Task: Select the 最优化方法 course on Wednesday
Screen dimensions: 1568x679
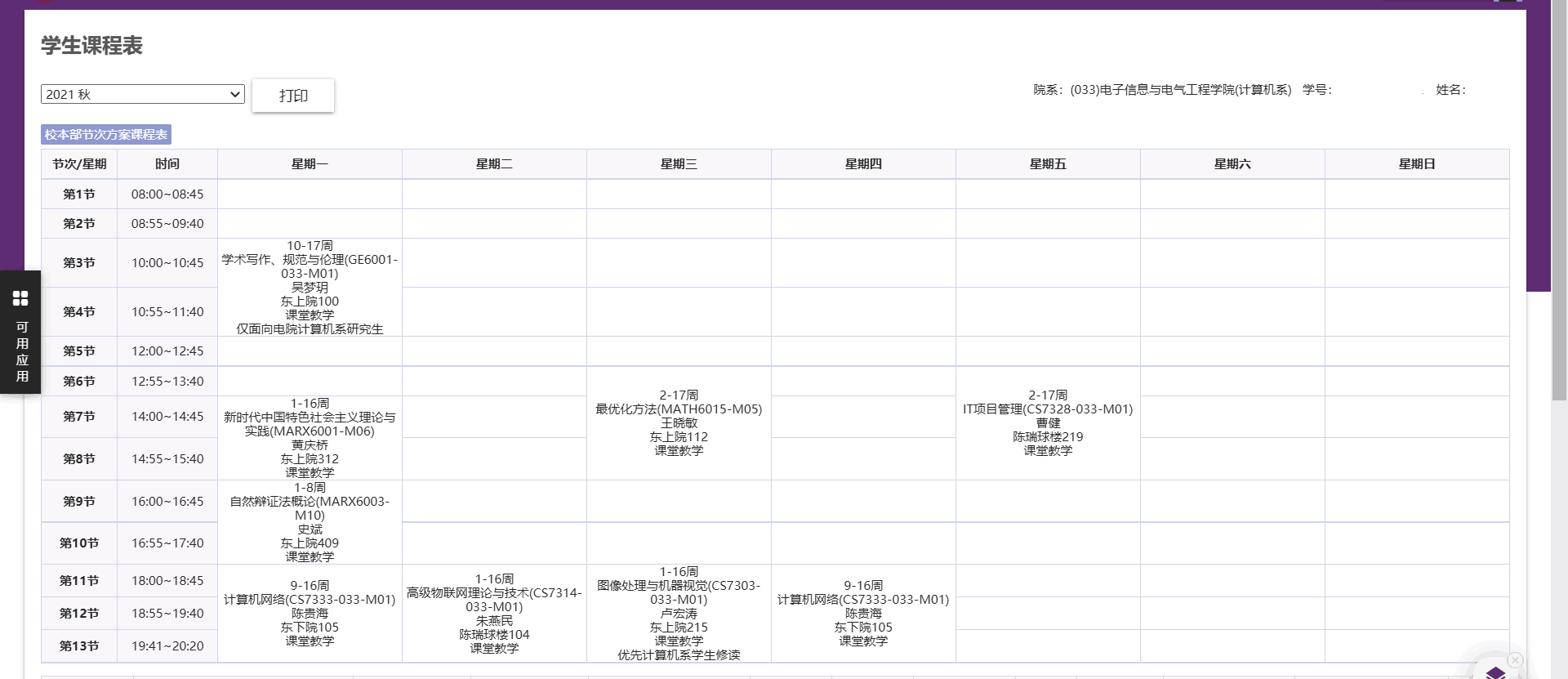Action: [x=679, y=422]
